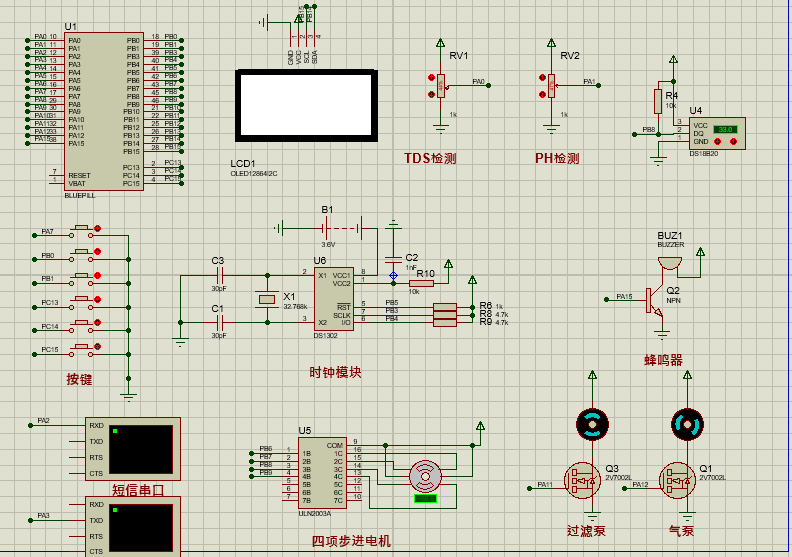This screenshot has height=557, width=792.
Task: Click the DS18B20 33.0 temperature readout
Action: pos(725,130)
